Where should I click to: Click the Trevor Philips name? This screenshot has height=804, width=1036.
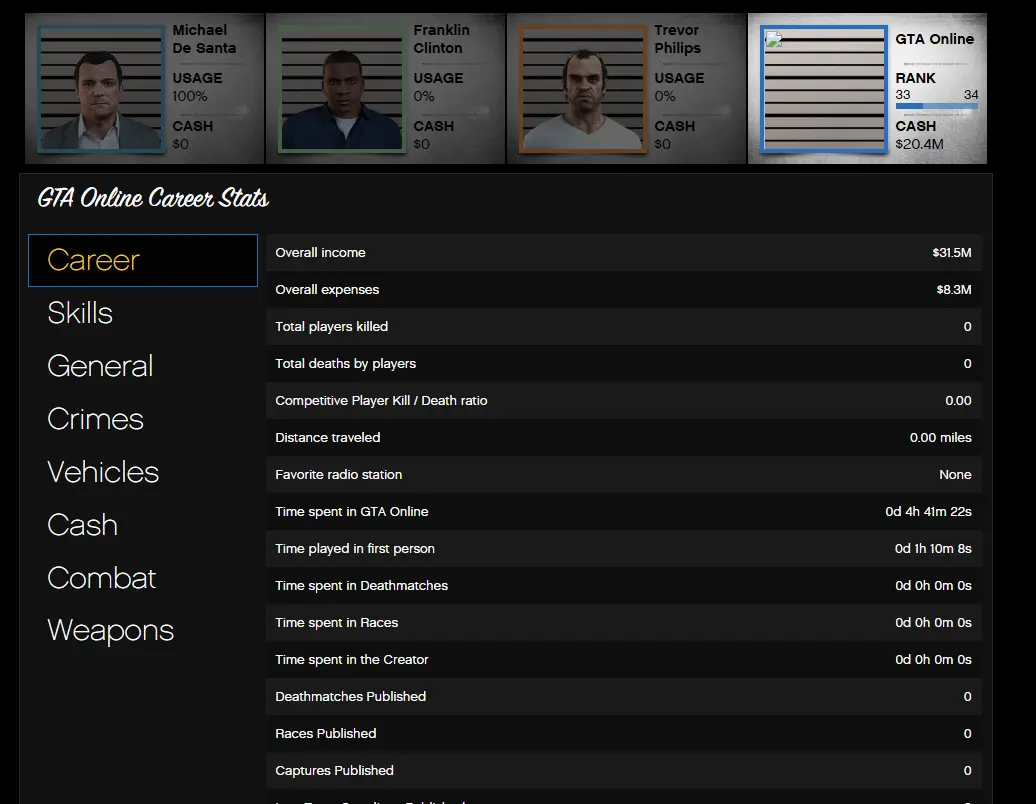pos(677,39)
